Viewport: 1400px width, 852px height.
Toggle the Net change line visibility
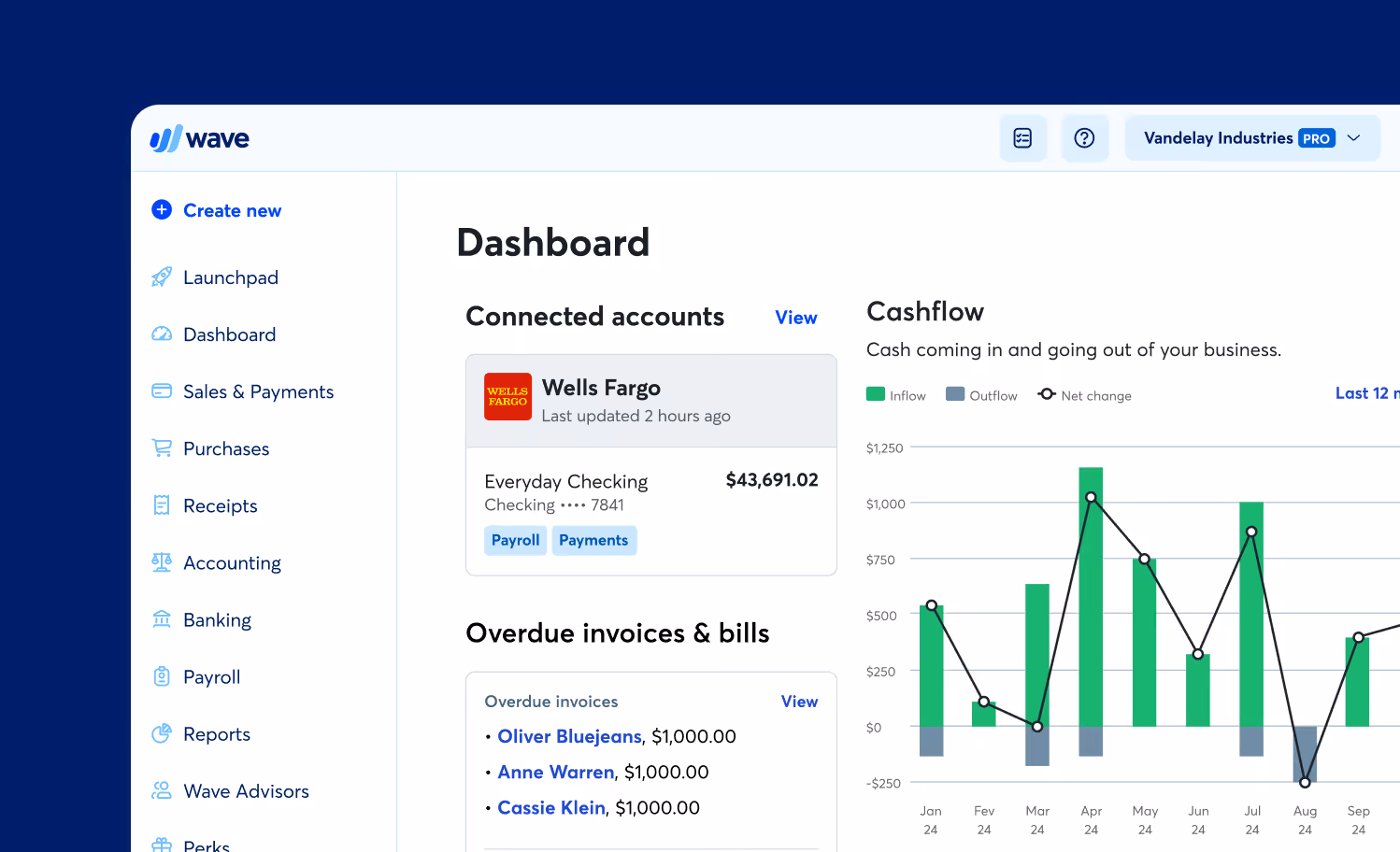pos(1084,394)
